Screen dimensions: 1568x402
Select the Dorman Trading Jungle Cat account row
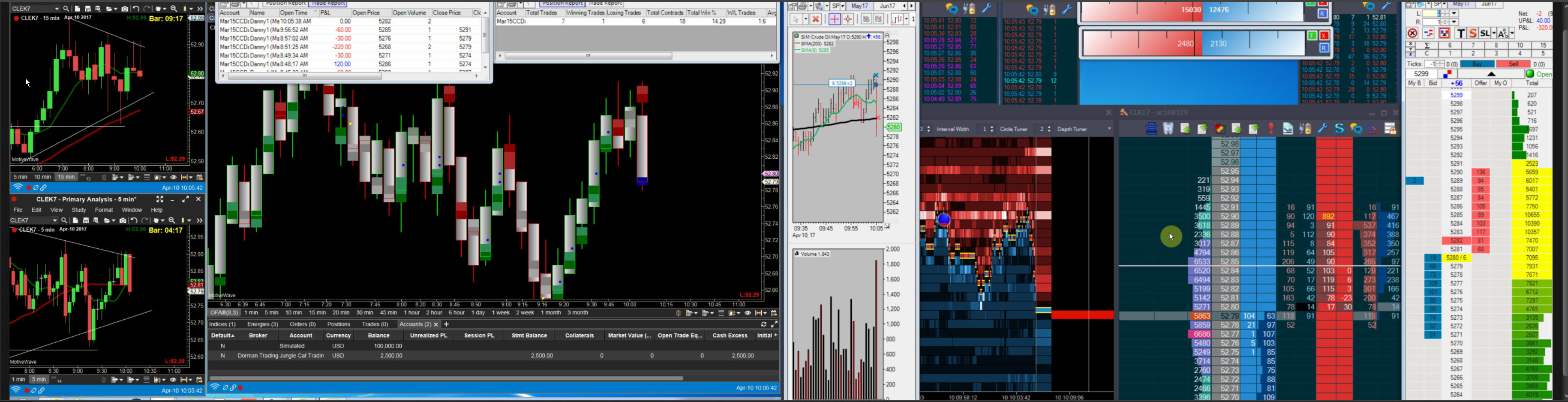tap(493, 356)
